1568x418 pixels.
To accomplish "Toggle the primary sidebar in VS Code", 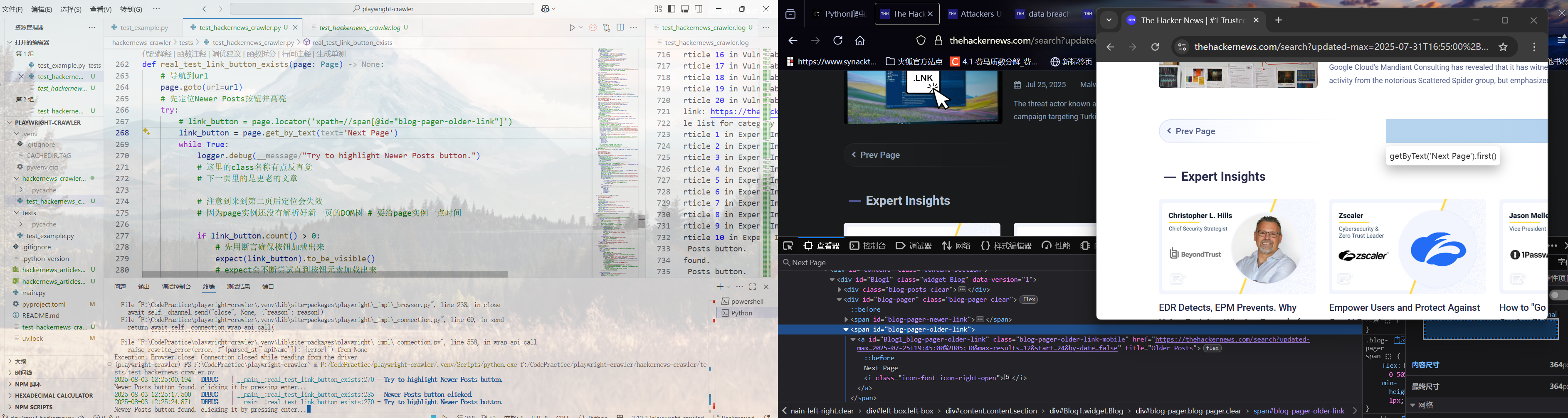I will point(672,9).
